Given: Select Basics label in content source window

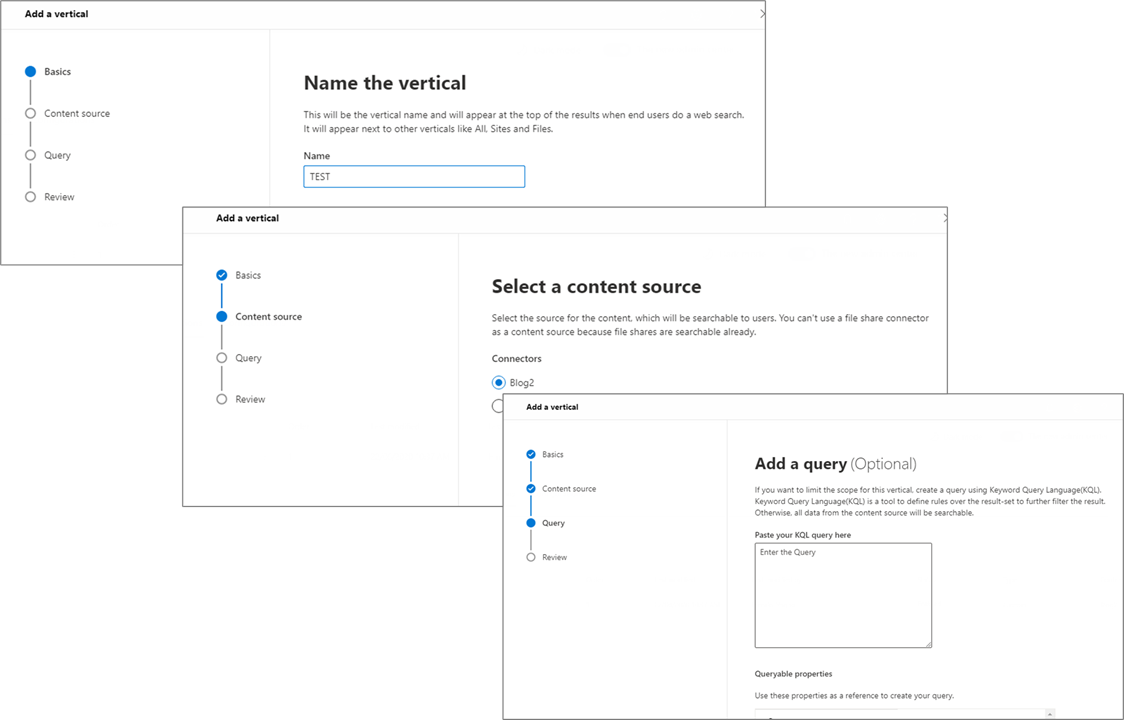Looking at the screenshot, I should coord(248,275).
